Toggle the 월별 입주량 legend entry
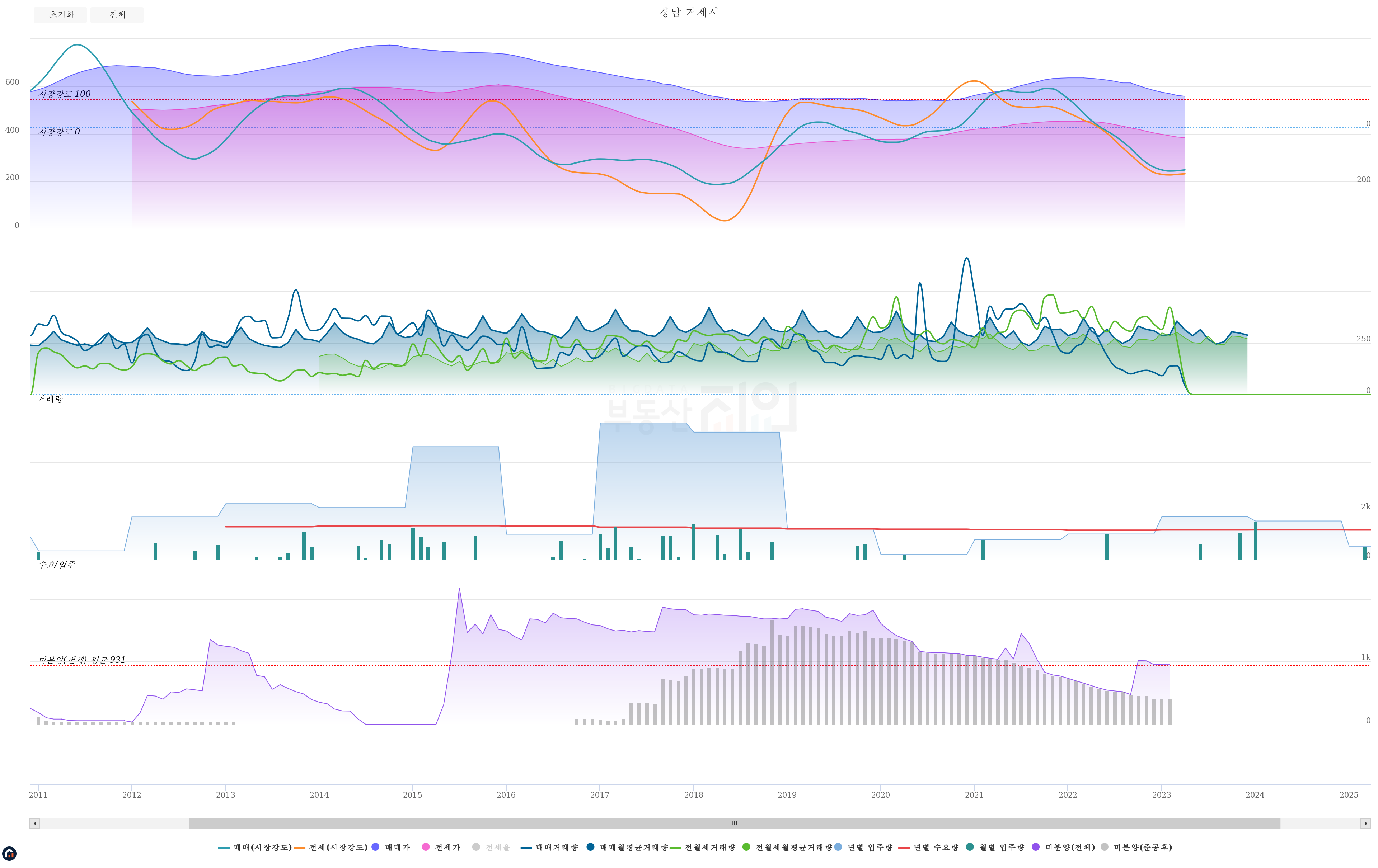 [x=995, y=848]
